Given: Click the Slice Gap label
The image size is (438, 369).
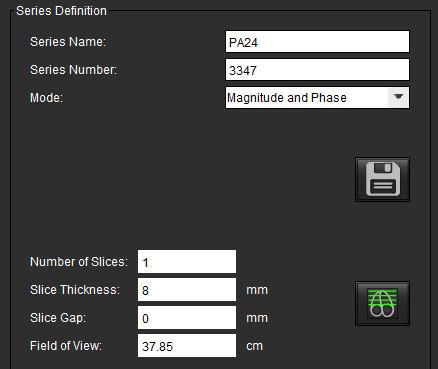Looking at the screenshot, I should 58,318.
